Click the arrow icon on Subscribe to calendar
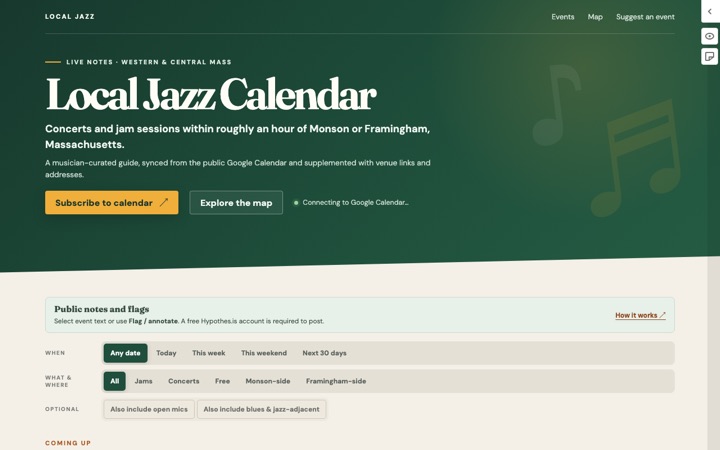The width and height of the screenshot is (720, 450). [x=164, y=202]
